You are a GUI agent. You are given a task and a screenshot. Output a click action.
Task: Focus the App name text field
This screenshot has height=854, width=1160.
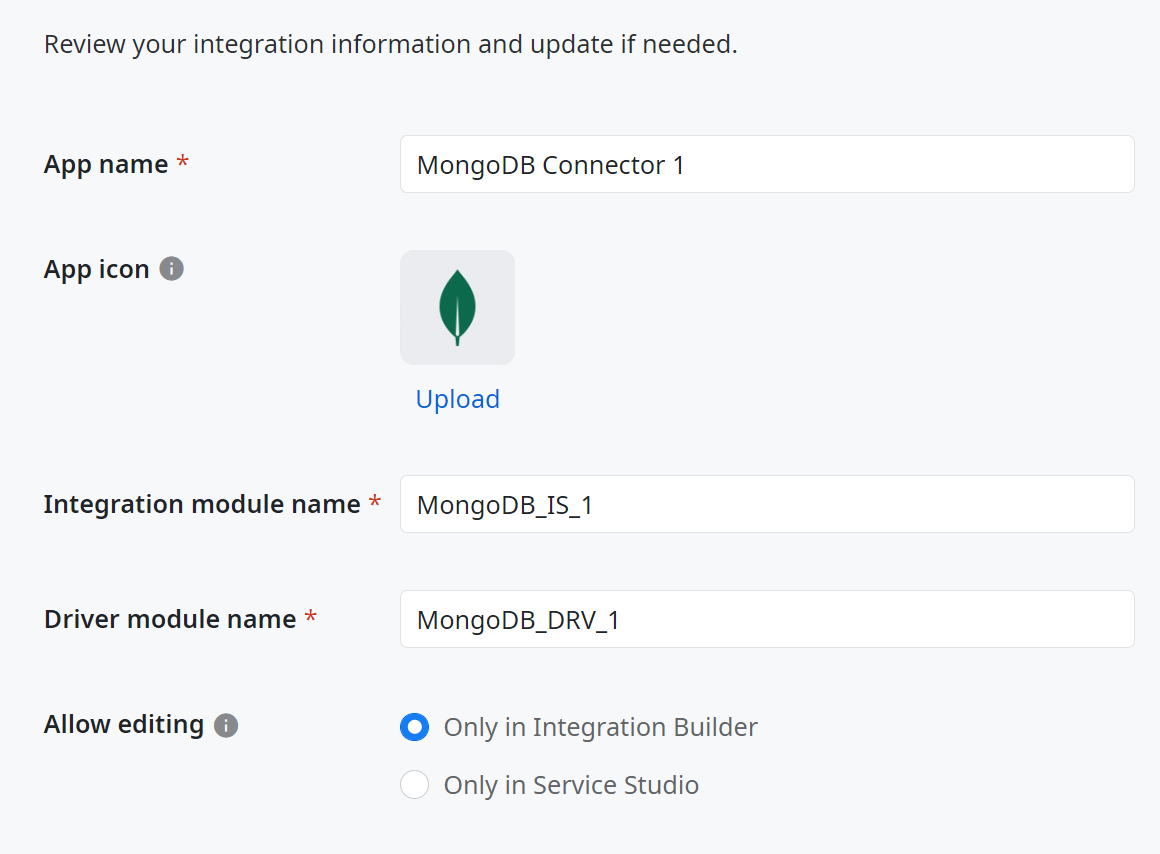[x=767, y=164]
